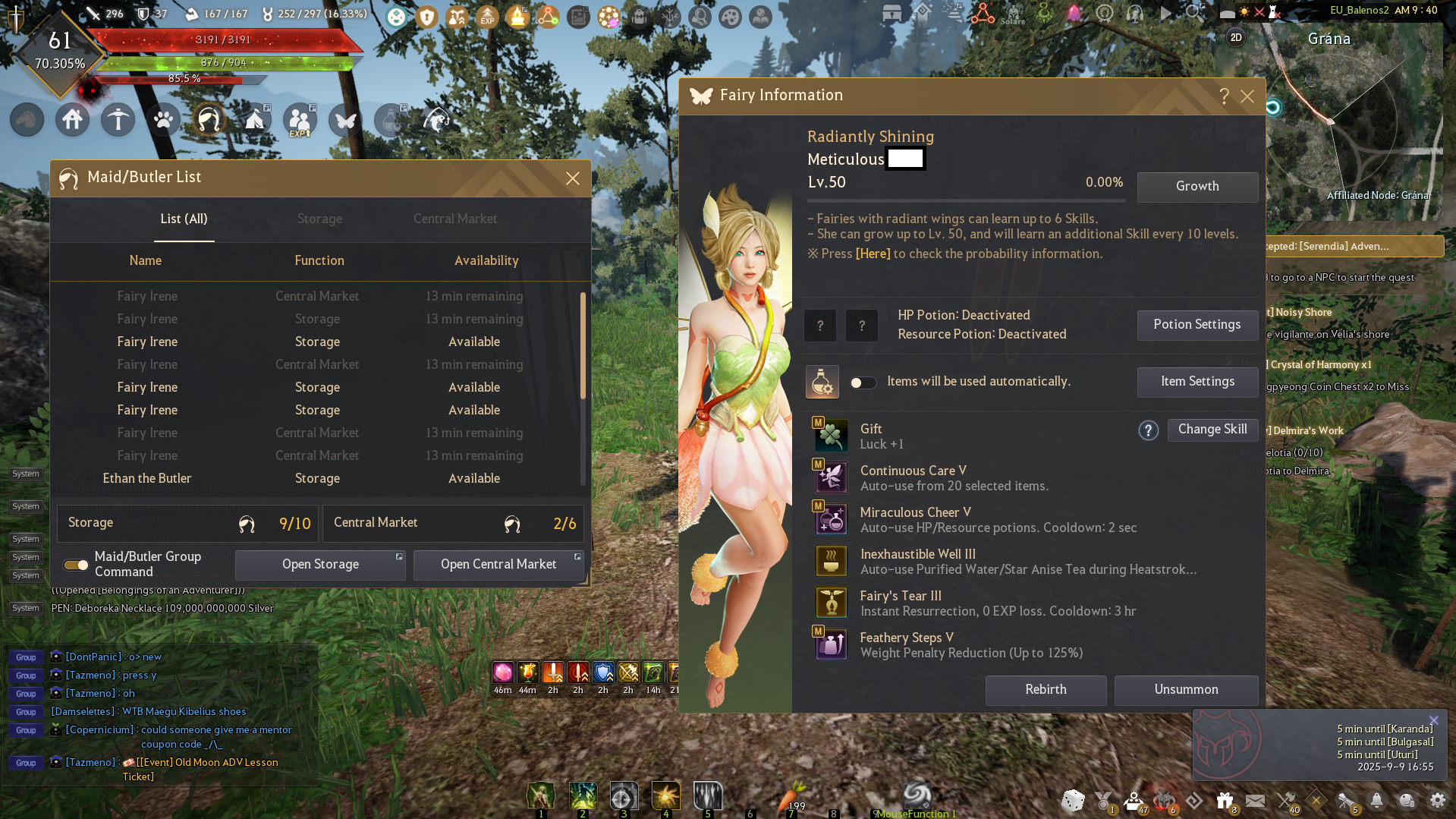The image size is (1456, 819).
Task: Open the horse mount icon
Action: [27, 120]
